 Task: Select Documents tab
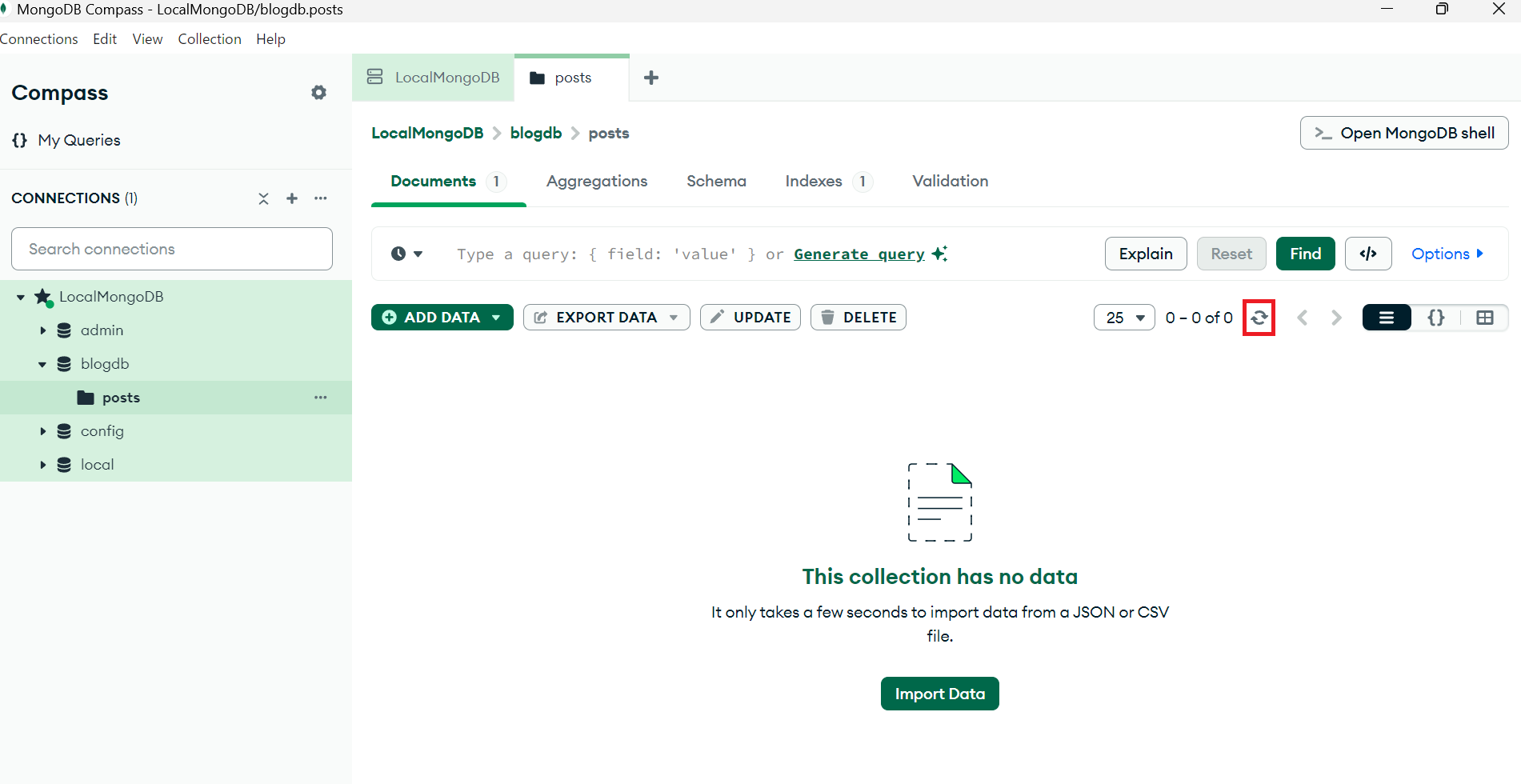[448, 182]
